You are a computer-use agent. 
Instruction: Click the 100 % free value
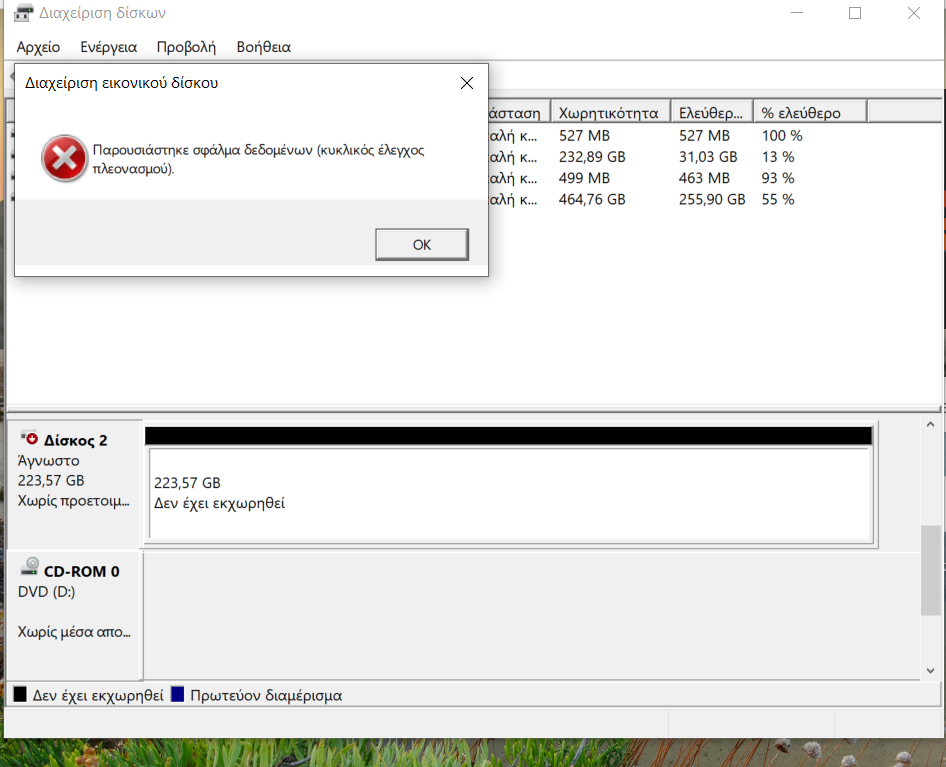pos(782,136)
